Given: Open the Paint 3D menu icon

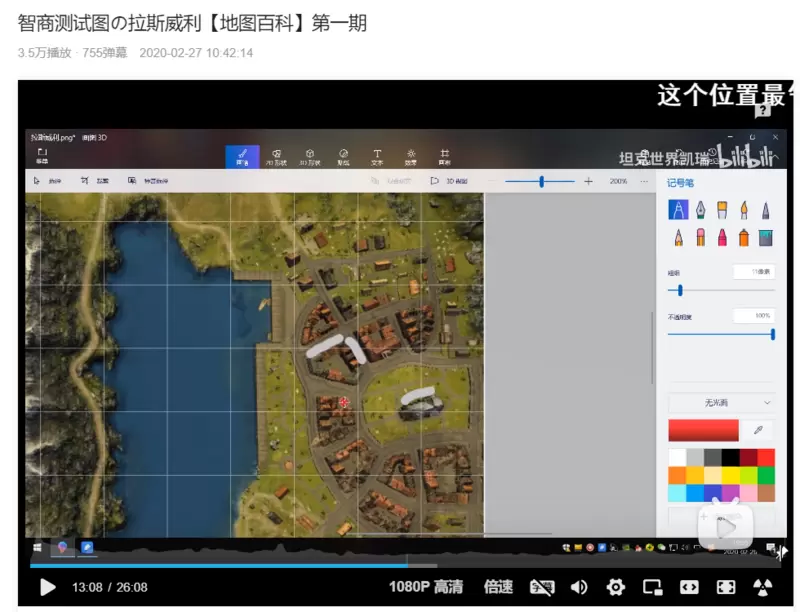Looking at the screenshot, I should (x=42, y=156).
